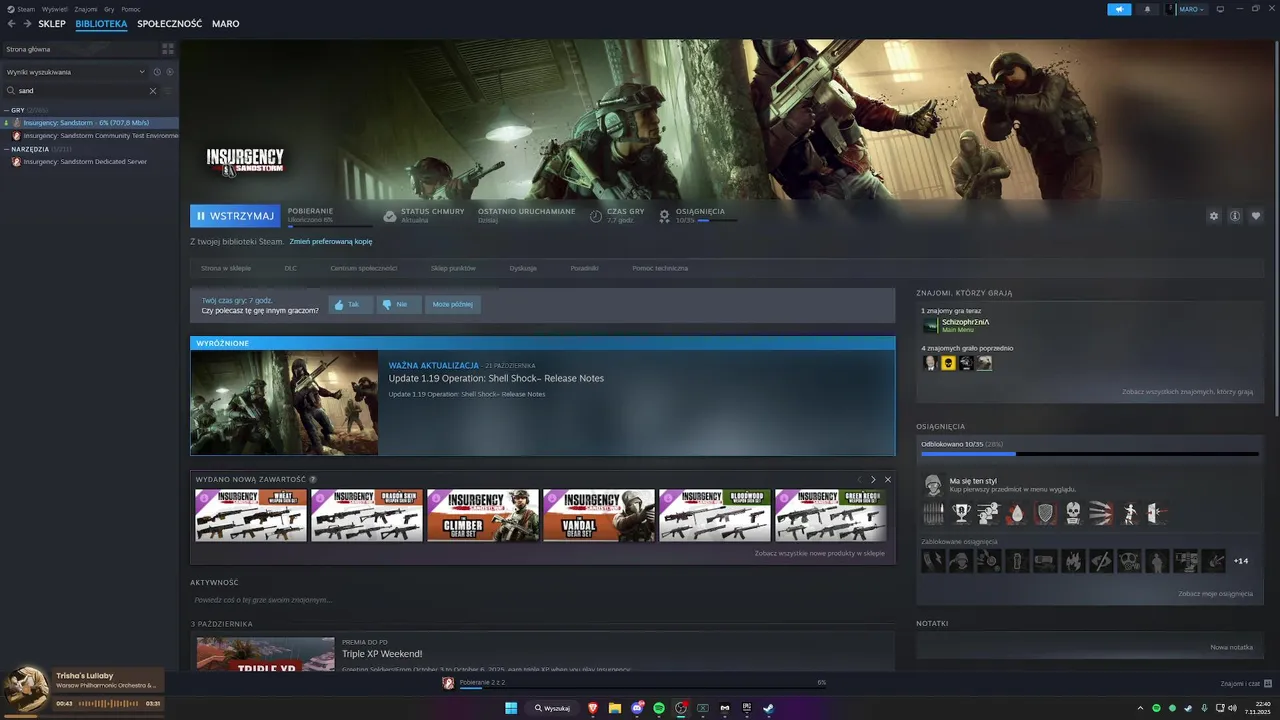
Task: Open friend avatar SchizophreniA
Action: click(x=930, y=325)
